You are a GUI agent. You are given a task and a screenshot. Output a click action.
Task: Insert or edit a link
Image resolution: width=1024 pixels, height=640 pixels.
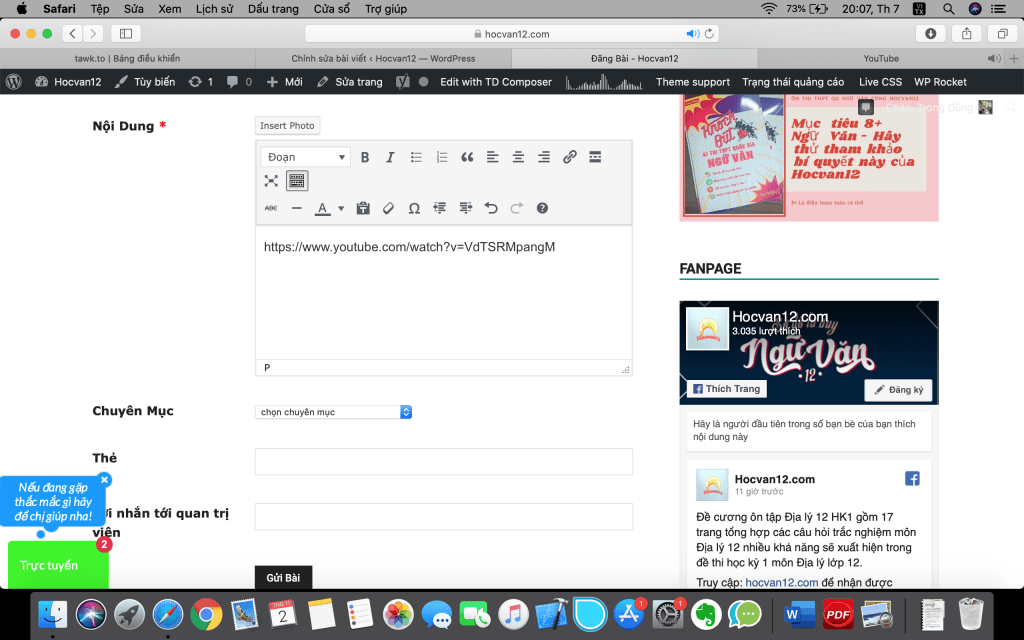(569, 157)
